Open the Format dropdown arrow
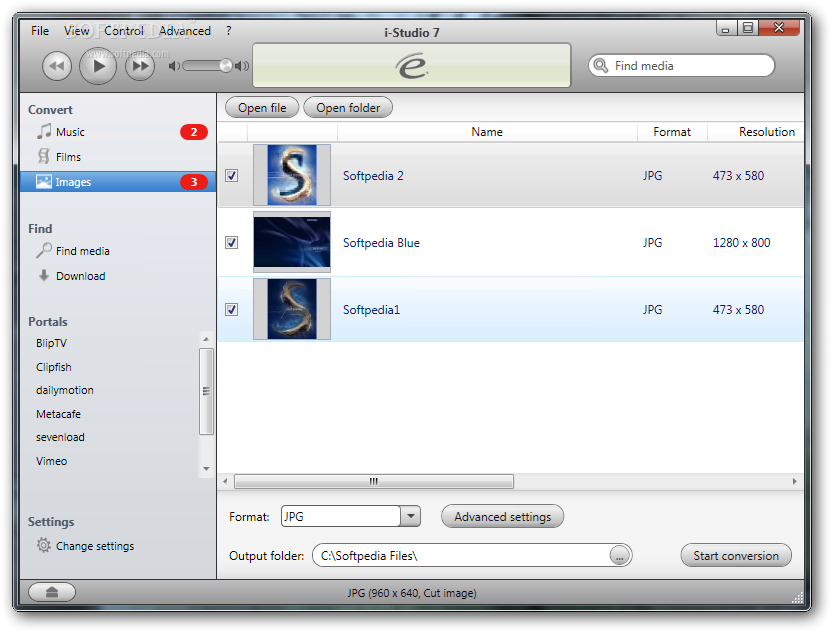 point(410,516)
